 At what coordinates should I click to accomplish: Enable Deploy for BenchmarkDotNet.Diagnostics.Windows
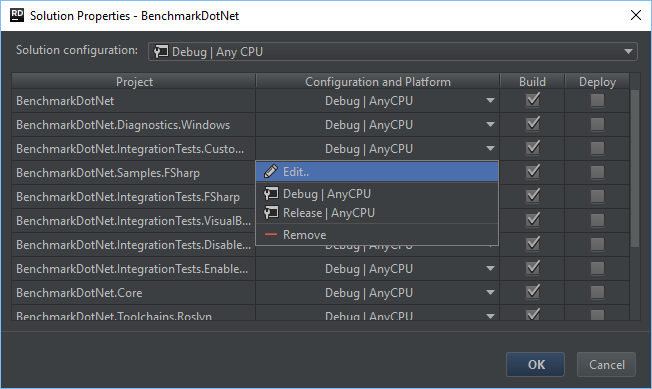click(597, 124)
